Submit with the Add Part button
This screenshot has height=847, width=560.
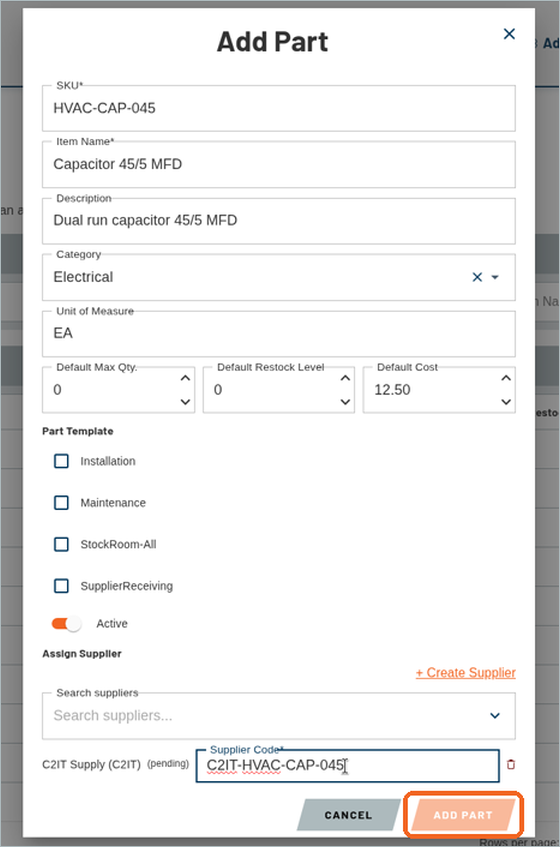(x=463, y=815)
